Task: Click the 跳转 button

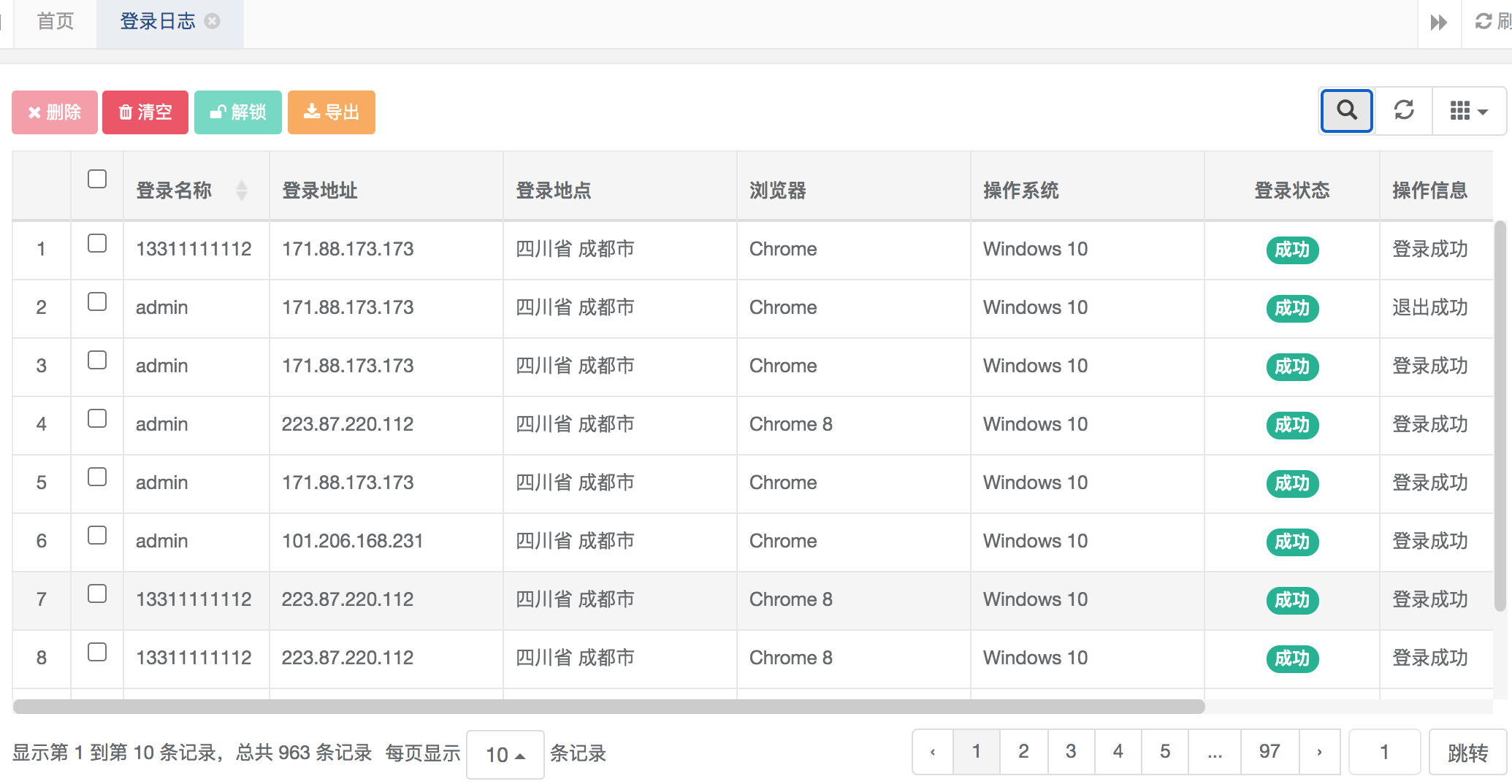Action: click(1467, 753)
